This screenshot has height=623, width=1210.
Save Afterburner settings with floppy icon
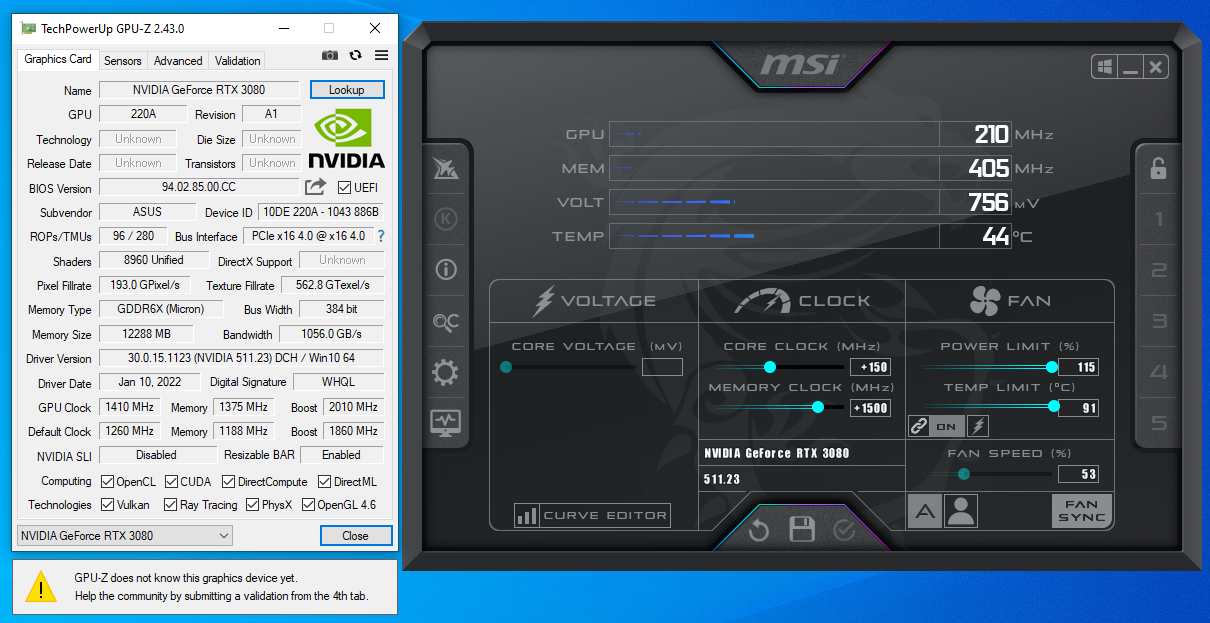click(x=802, y=529)
